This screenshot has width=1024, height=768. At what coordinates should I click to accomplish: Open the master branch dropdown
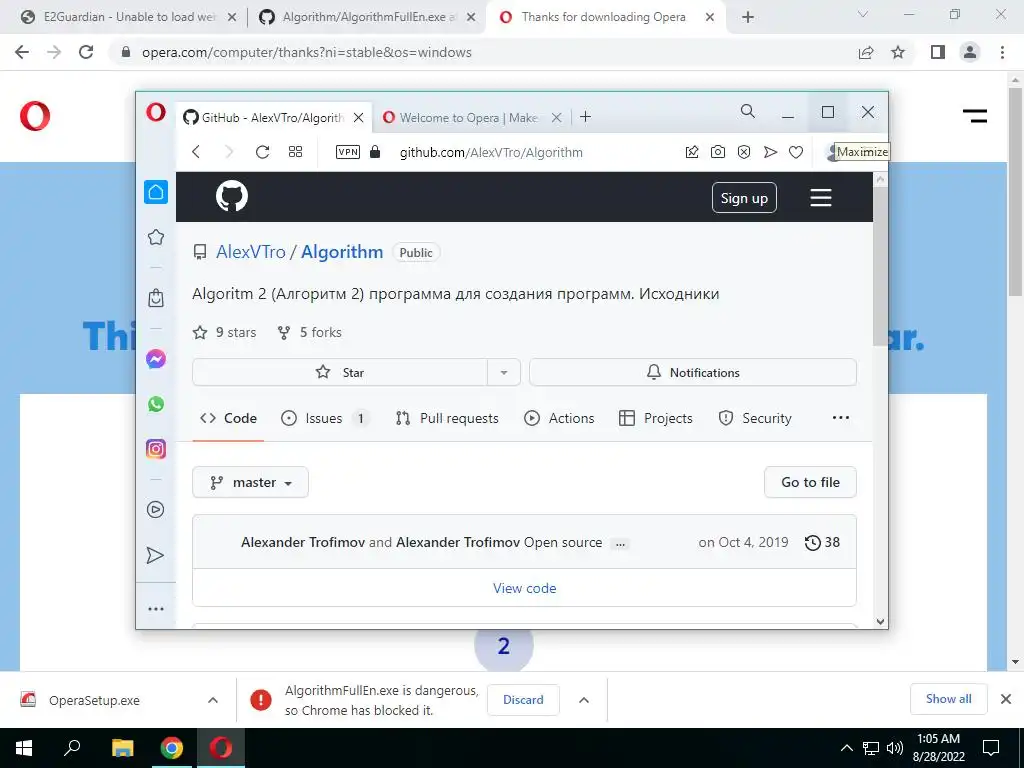250,482
